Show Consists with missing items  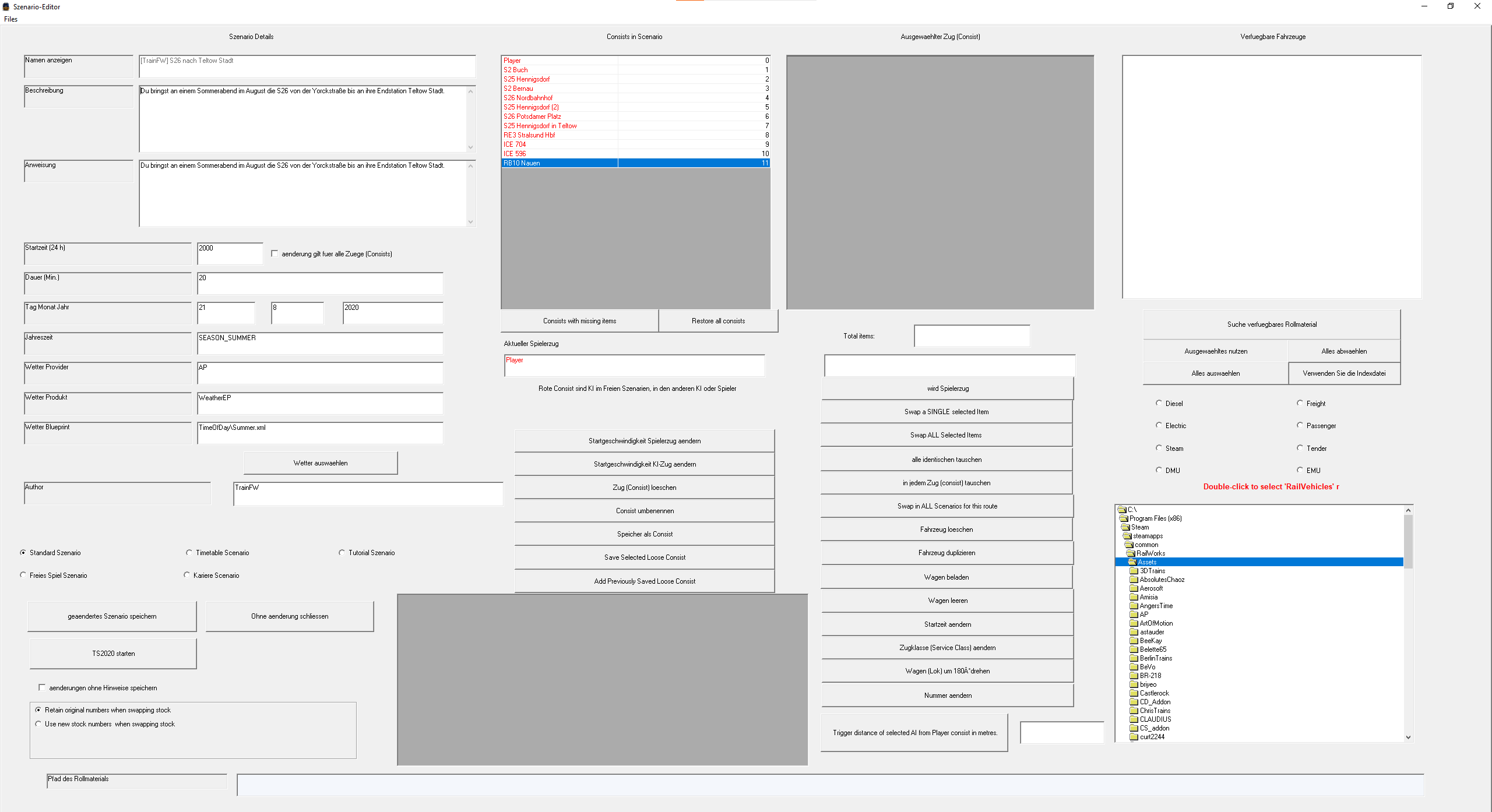[x=579, y=321]
